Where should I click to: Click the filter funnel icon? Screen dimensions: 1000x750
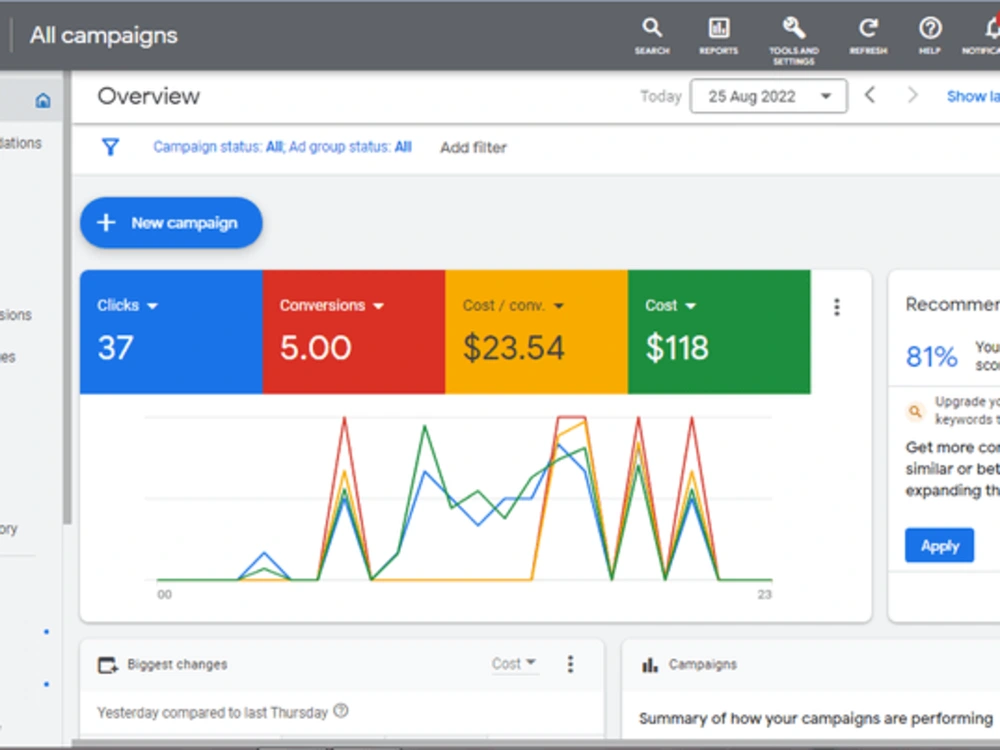point(110,147)
